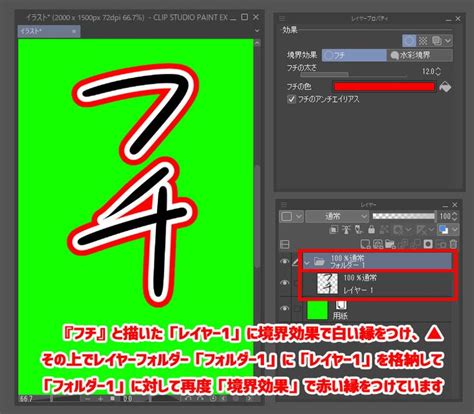Select the 水彩境界 watercolor edge option

click(x=420, y=55)
